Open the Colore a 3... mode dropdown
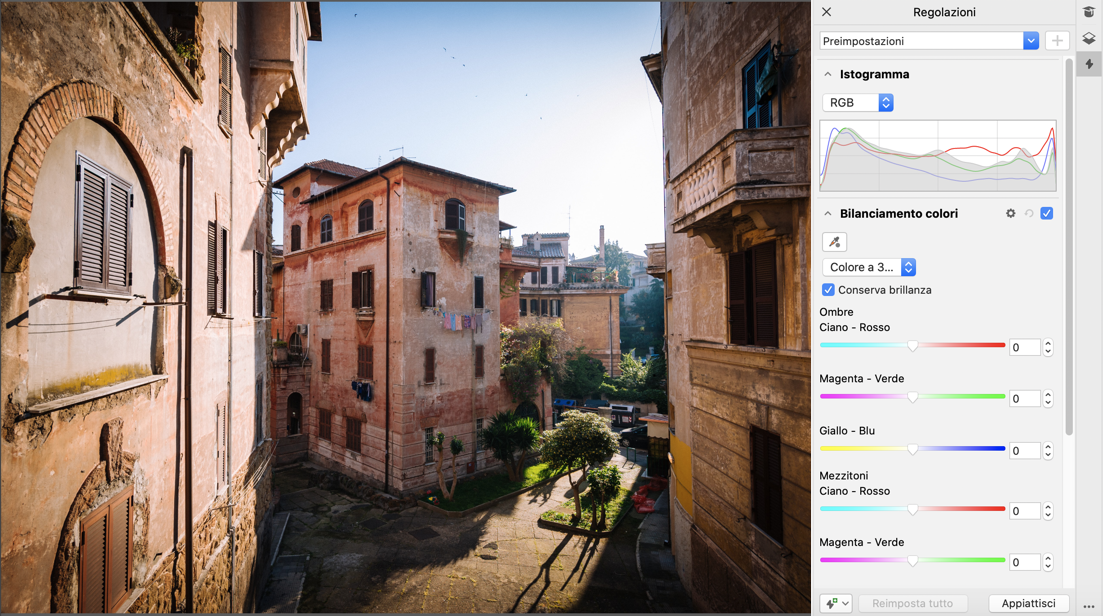 coord(869,267)
